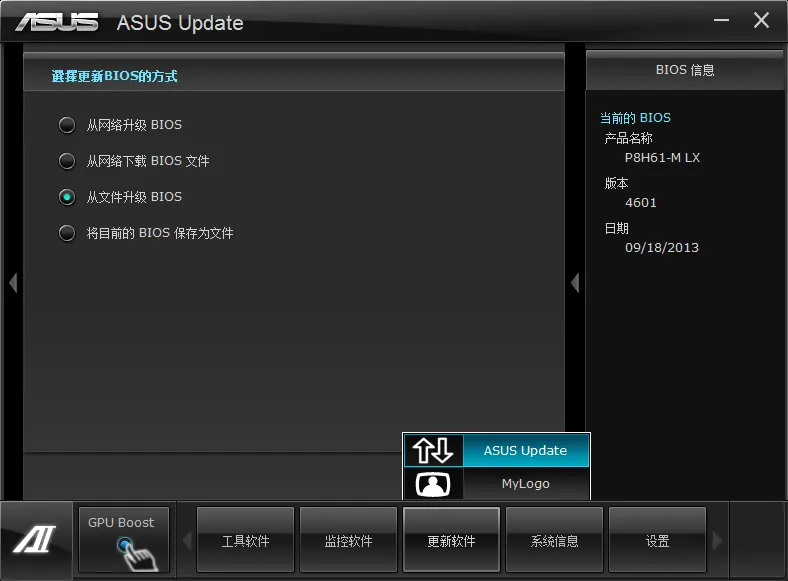788x581 pixels.
Task: Click product name P8H61-M LX
Action: coord(662,158)
